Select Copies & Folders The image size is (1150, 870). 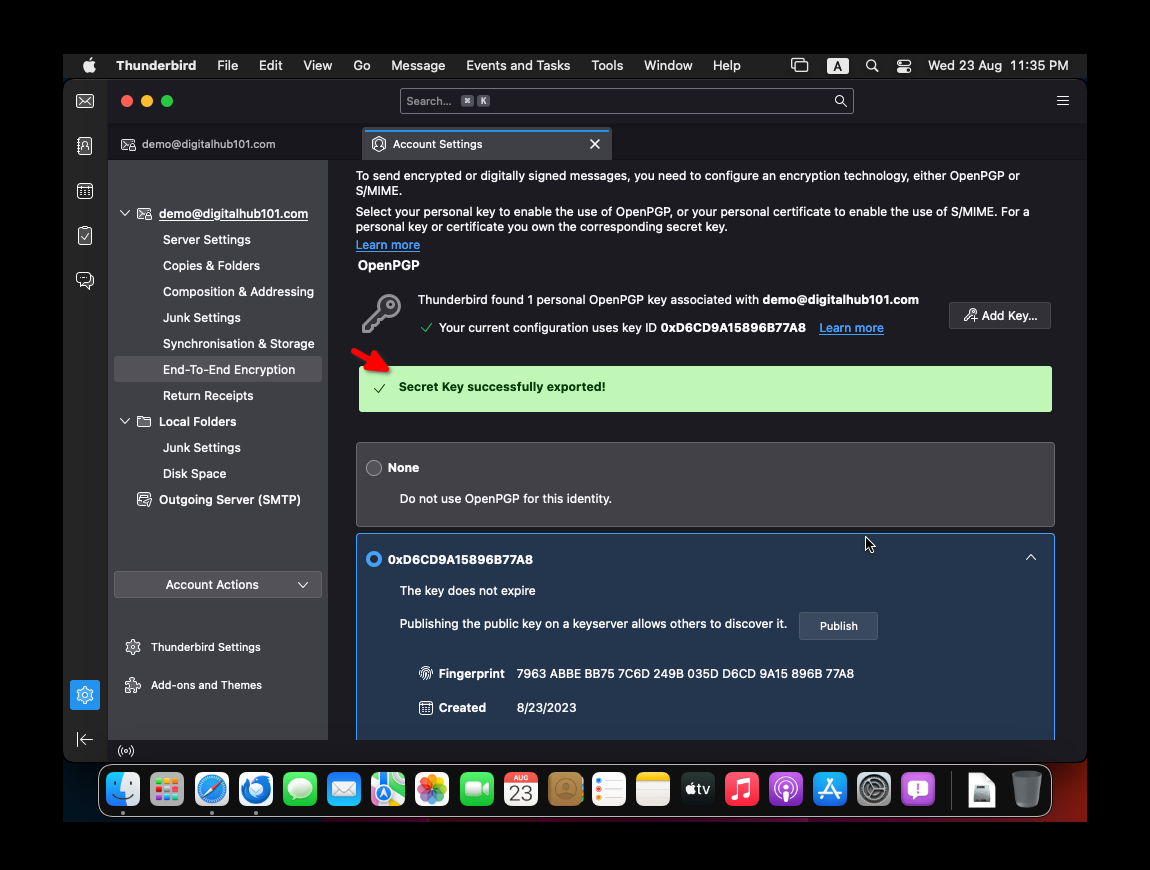tap(211, 266)
